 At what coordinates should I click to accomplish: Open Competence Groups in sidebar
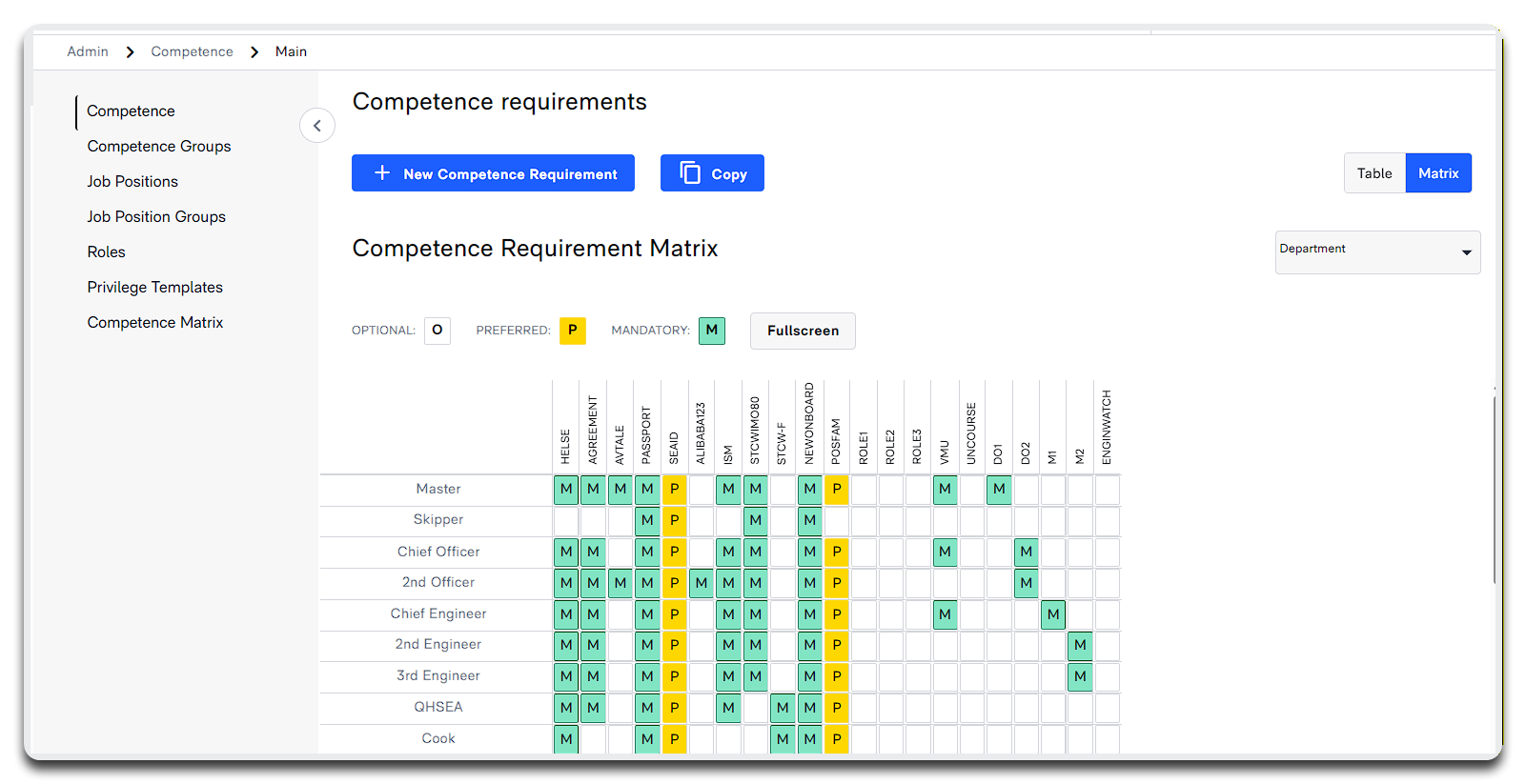(x=159, y=147)
